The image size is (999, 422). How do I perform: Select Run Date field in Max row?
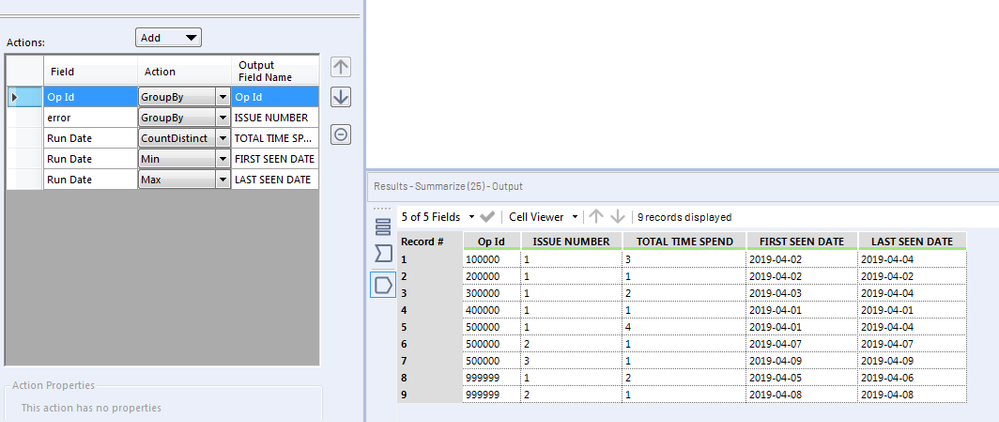pyautogui.click(x=90, y=180)
